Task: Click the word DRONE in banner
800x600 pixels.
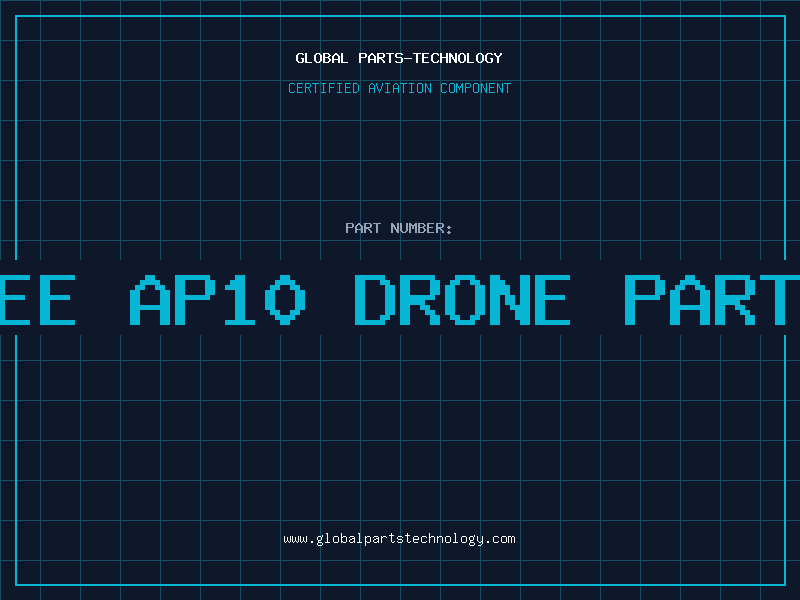Action: 462,300
